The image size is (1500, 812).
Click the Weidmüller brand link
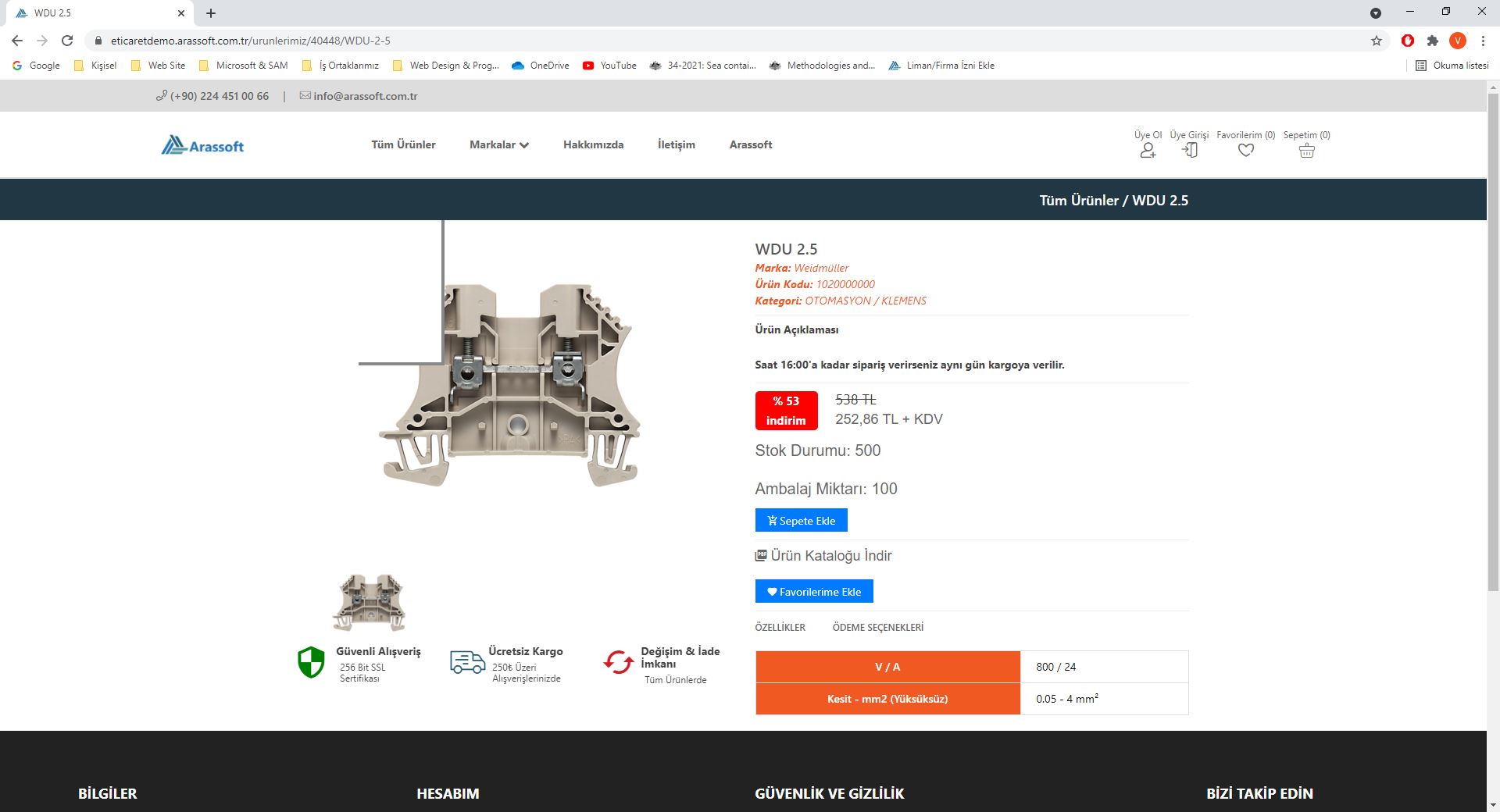point(821,268)
